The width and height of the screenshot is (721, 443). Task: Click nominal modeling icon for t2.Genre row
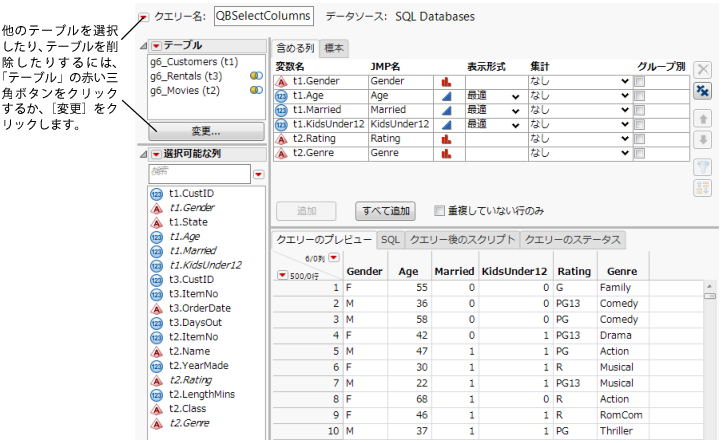(x=446, y=154)
